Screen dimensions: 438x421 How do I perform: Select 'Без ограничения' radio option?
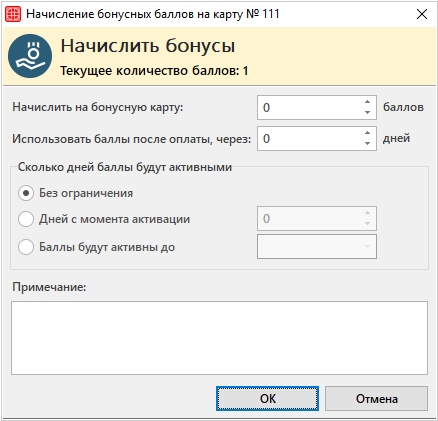[26, 193]
